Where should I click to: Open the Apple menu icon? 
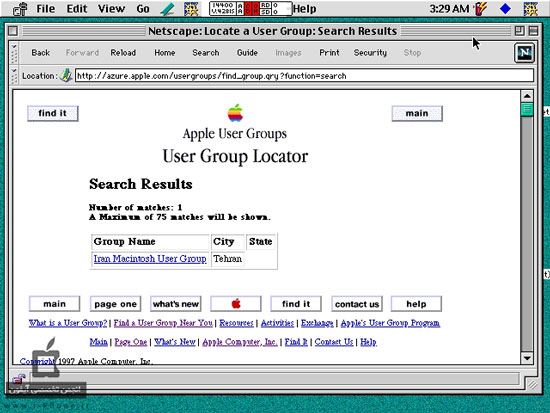point(20,9)
